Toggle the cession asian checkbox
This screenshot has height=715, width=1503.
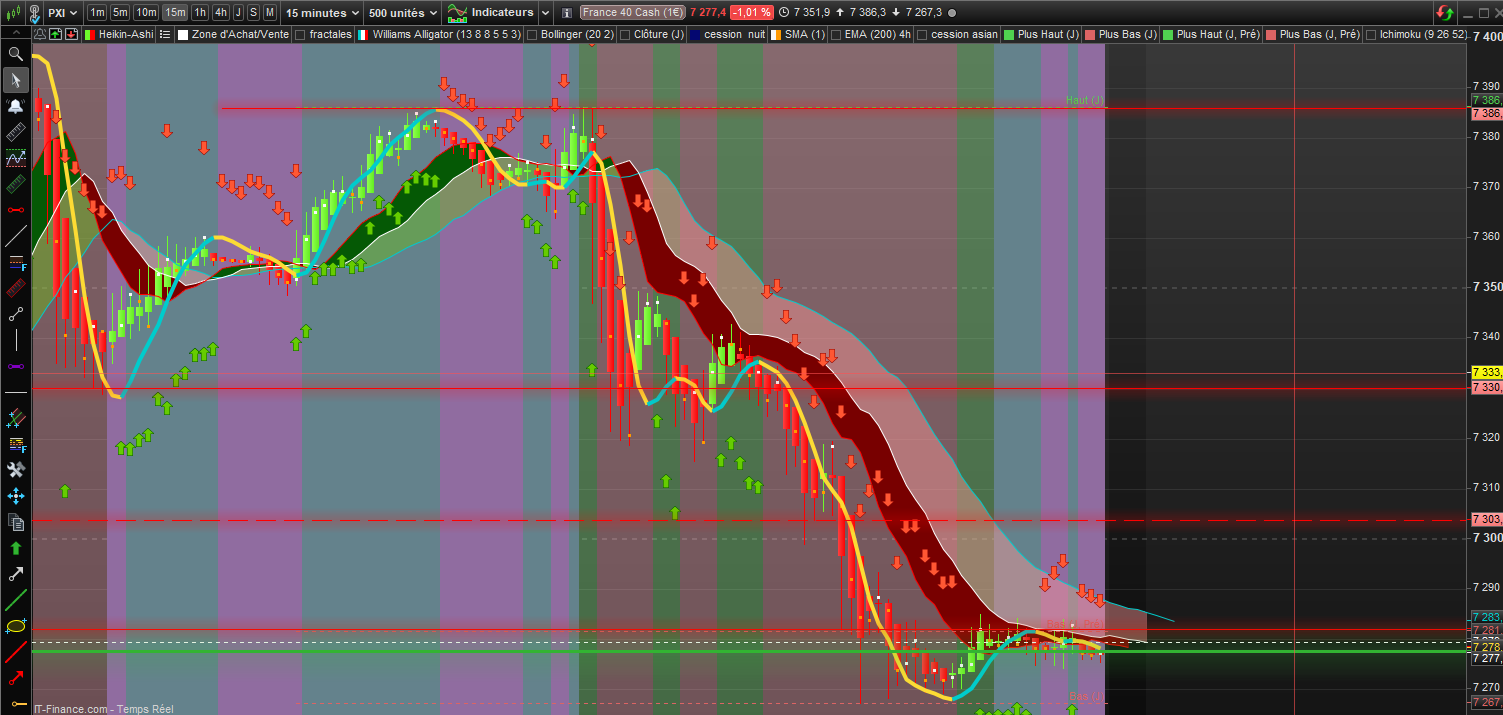pos(922,34)
